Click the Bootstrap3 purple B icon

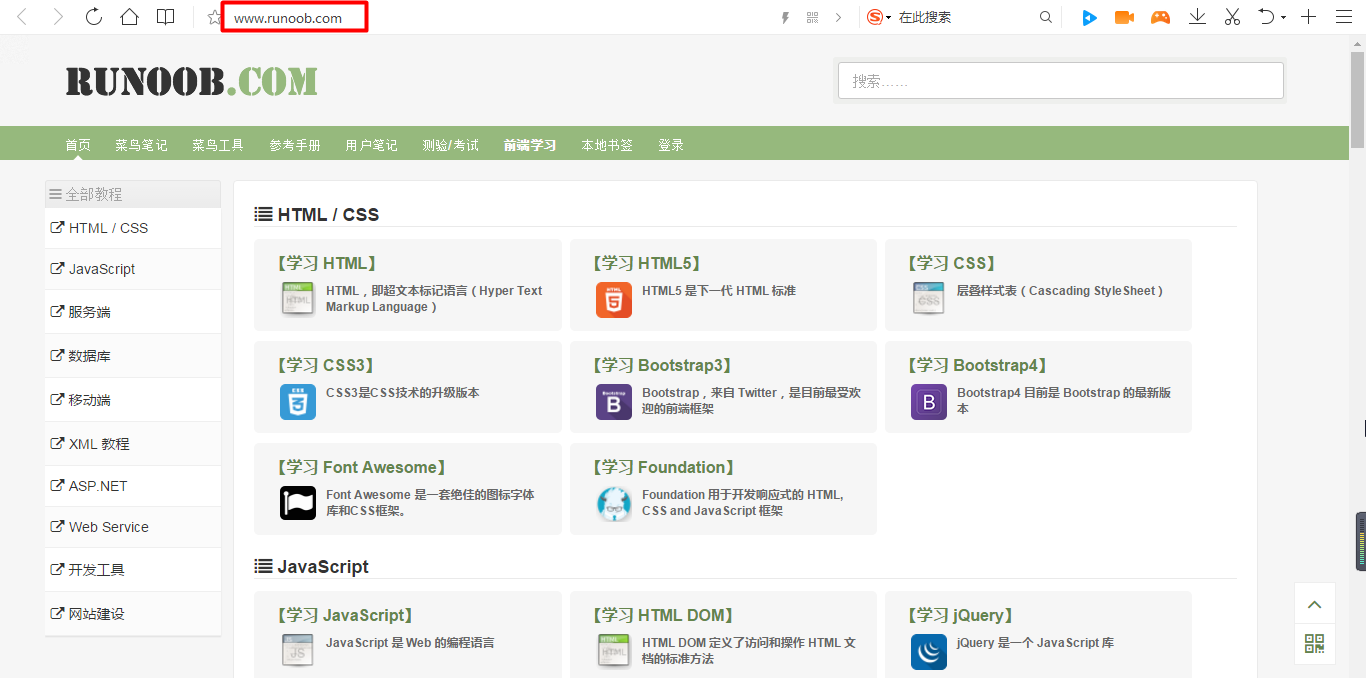pyautogui.click(x=614, y=402)
